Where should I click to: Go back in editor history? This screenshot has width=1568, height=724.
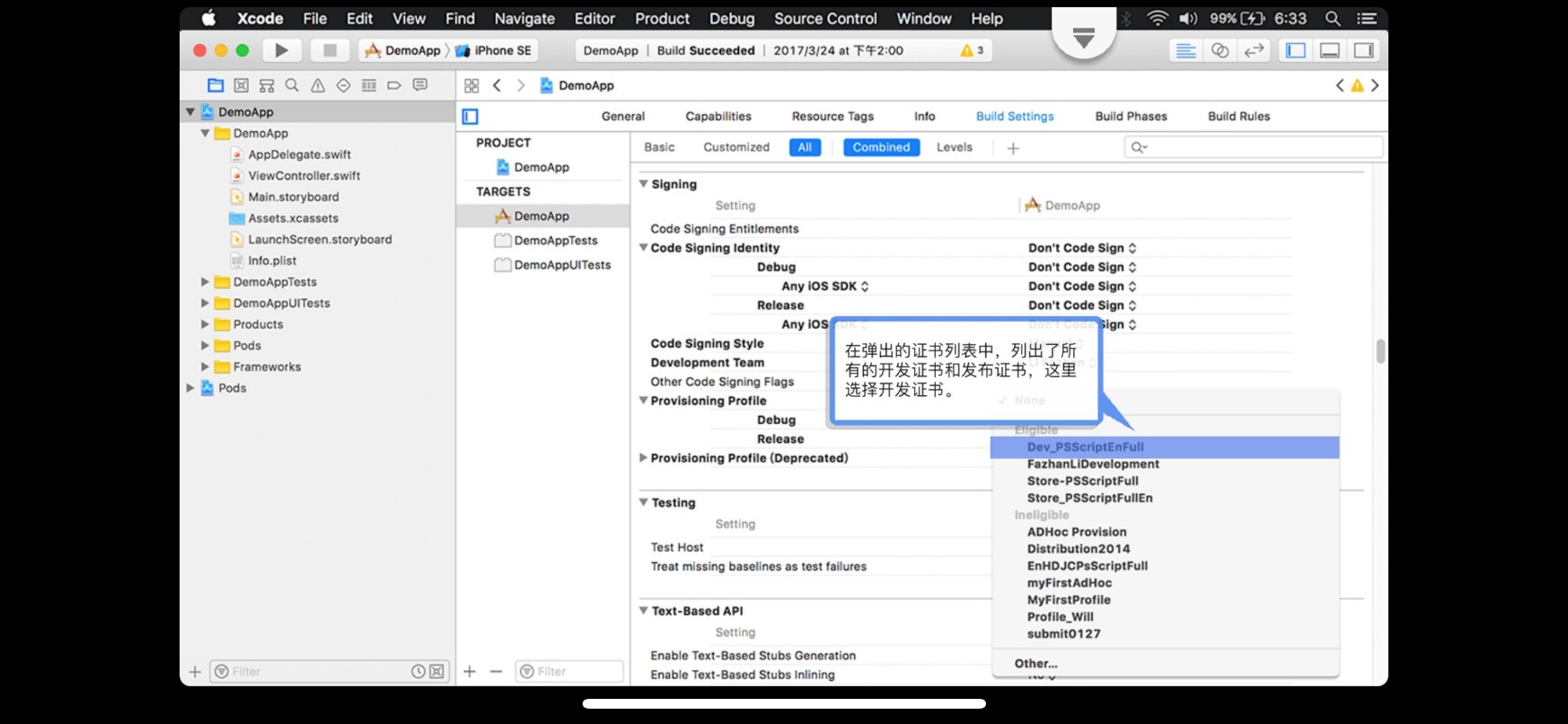point(497,85)
